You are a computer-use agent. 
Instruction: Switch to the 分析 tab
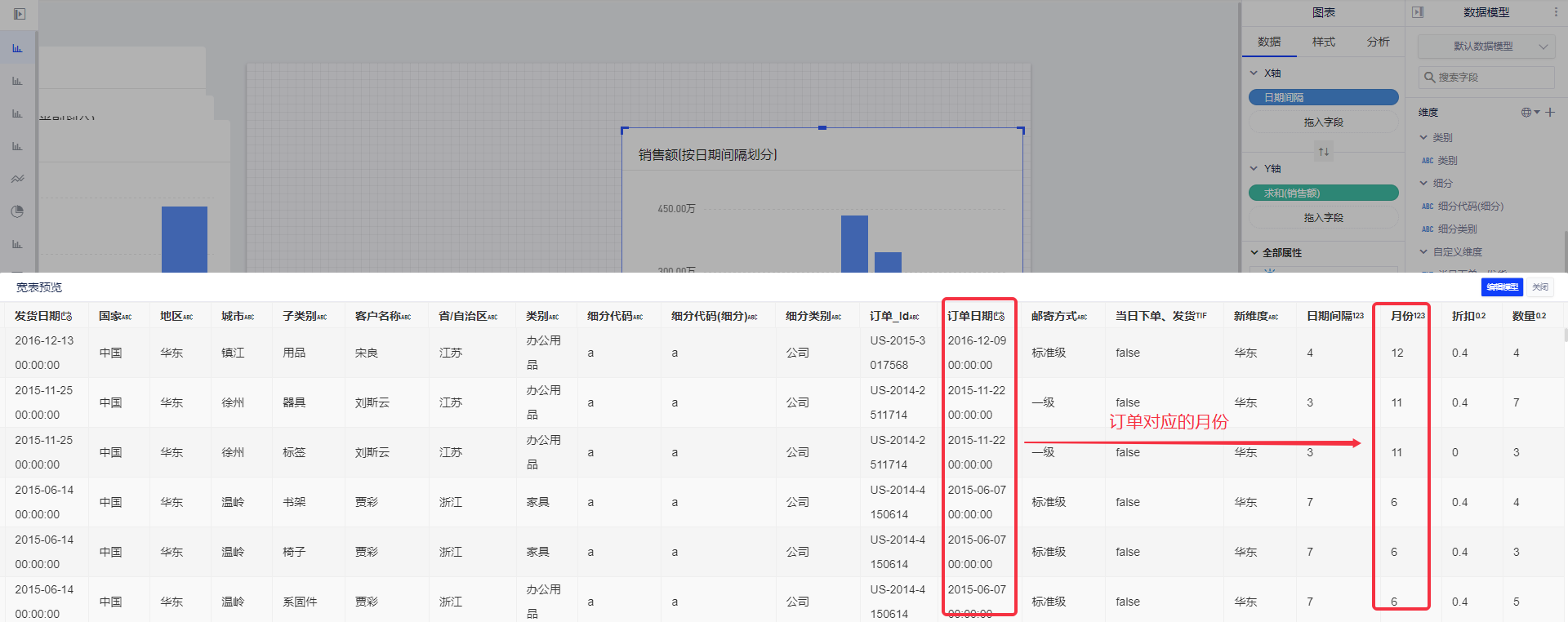click(1378, 42)
